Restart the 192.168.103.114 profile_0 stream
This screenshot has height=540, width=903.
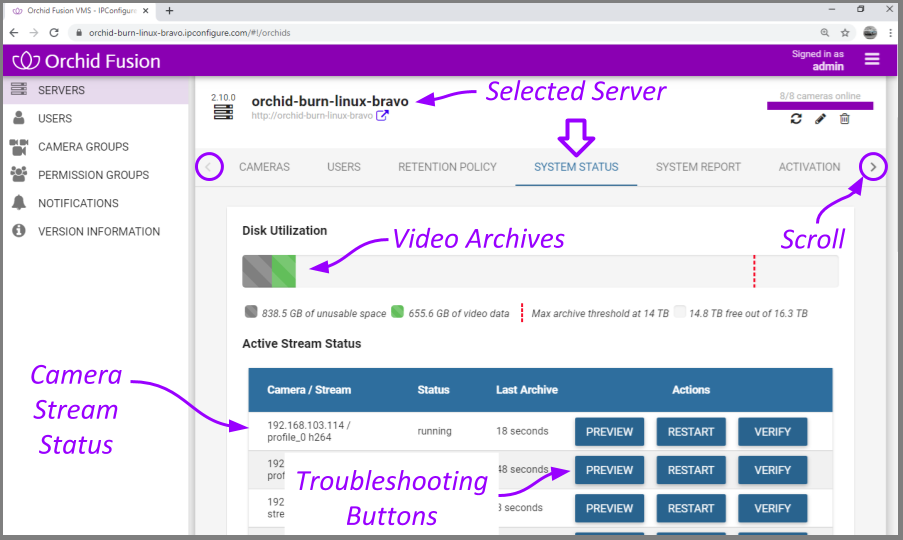point(690,432)
